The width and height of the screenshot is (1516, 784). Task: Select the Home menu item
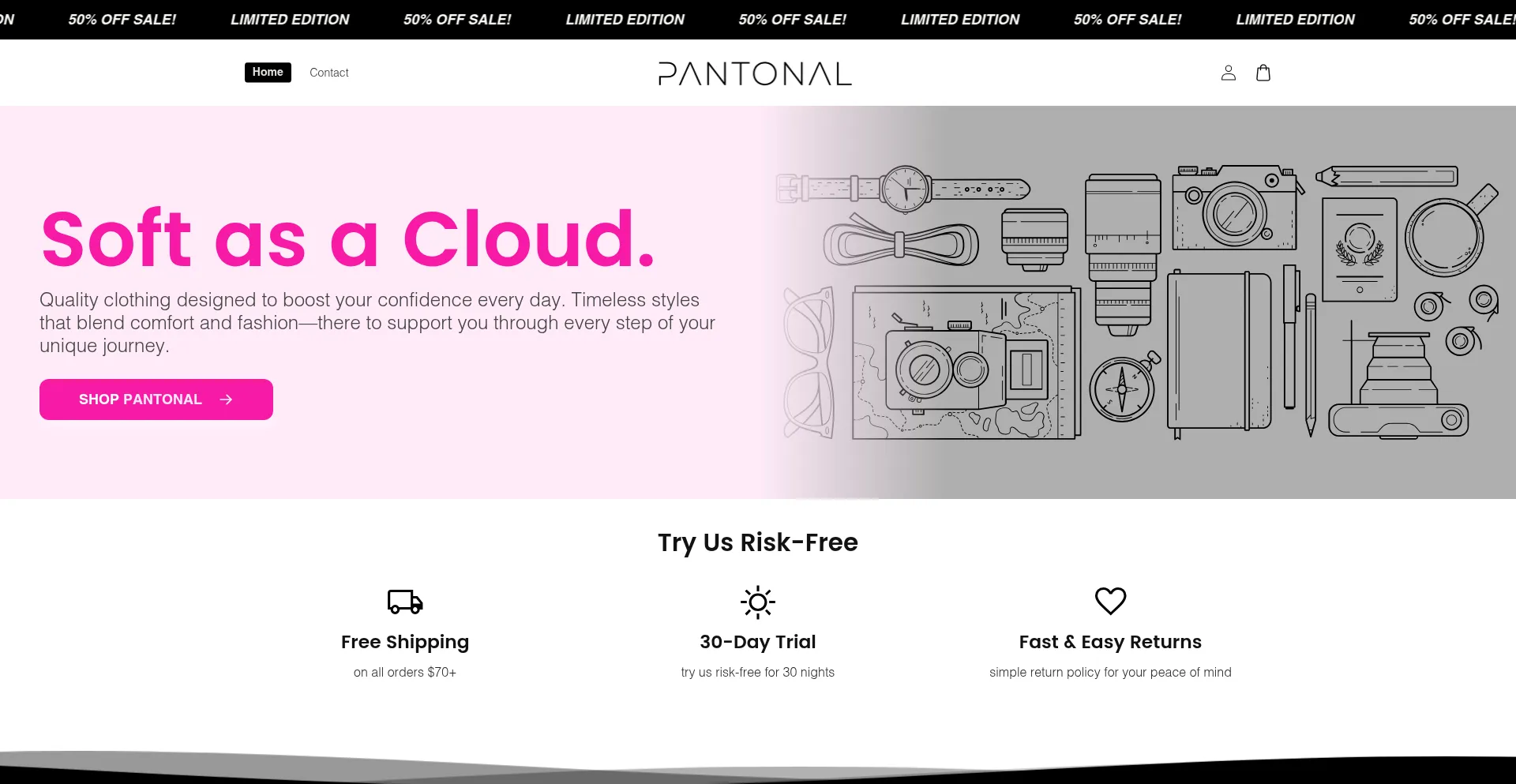268,72
